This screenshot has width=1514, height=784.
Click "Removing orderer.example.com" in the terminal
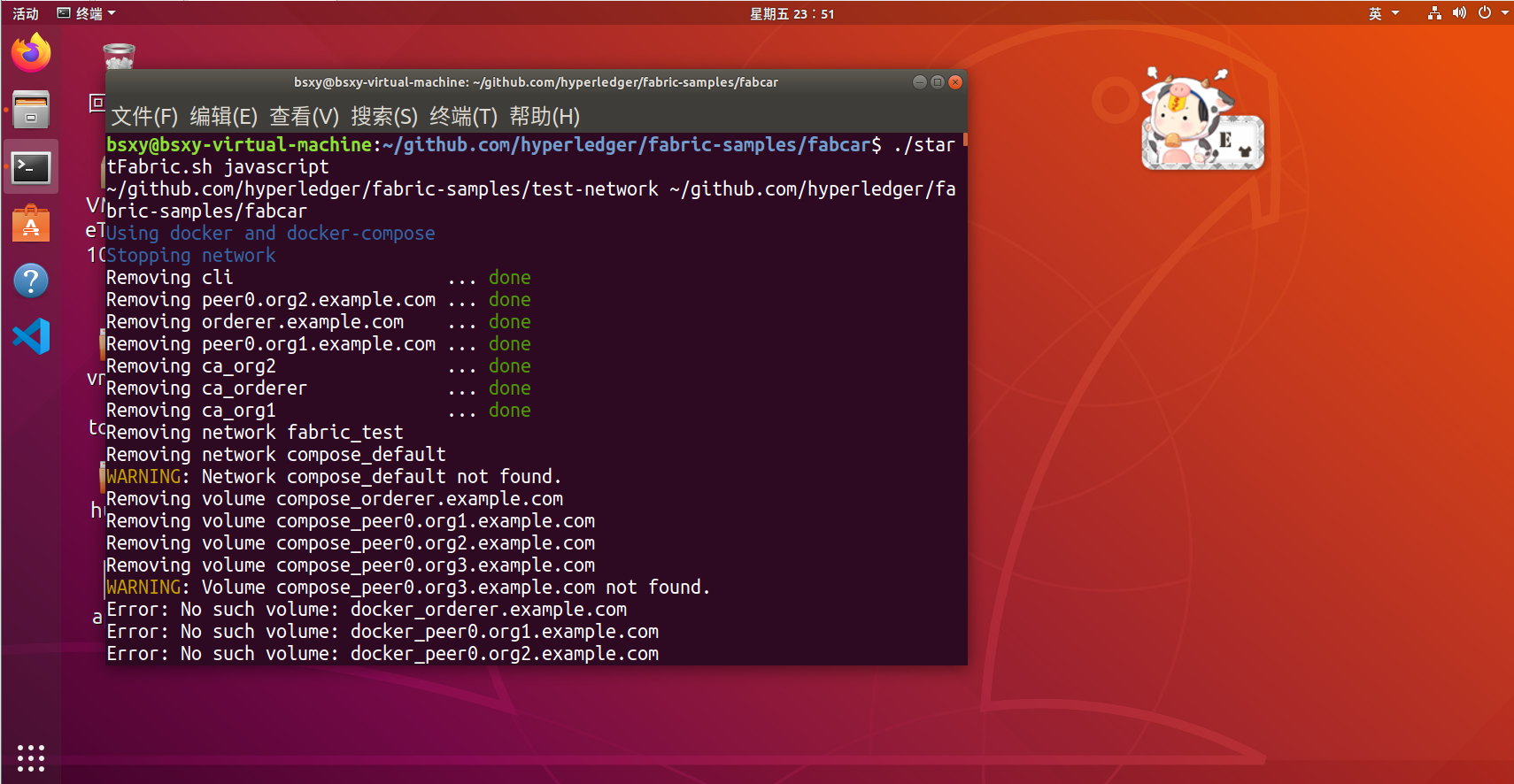pos(255,321)
